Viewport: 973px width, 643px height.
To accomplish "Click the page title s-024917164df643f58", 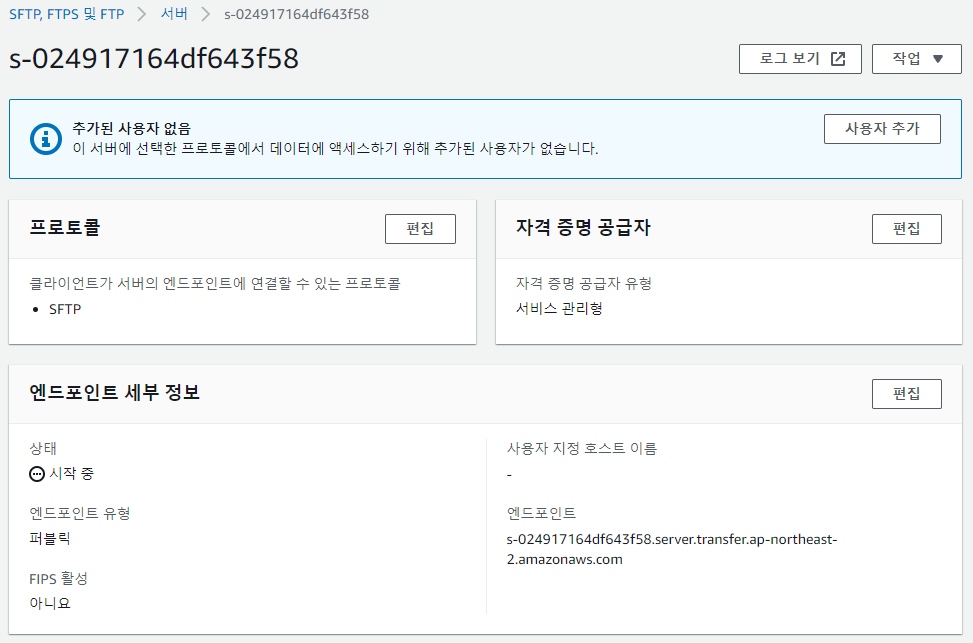I will [x=154, y=59].
